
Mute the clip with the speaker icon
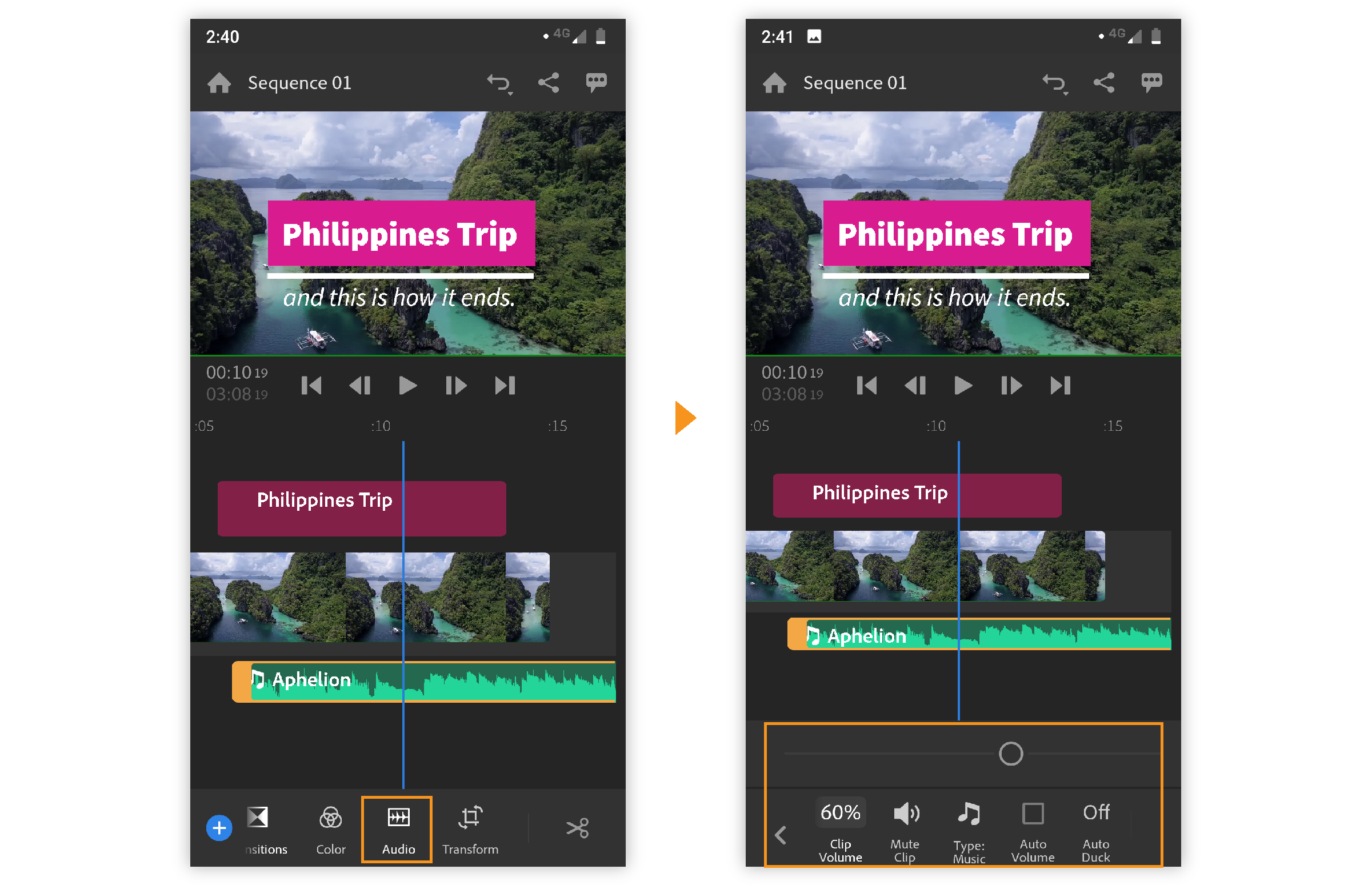[906, 814]
